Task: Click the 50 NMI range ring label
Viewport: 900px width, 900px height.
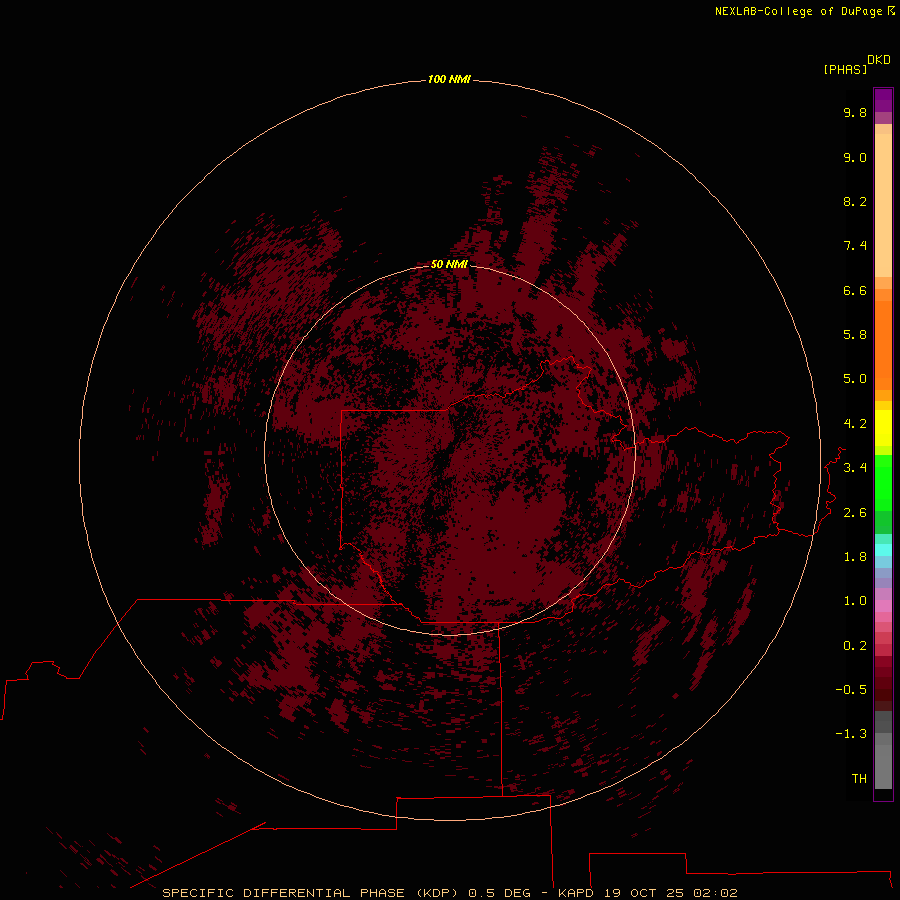Action: pos(449,264)
